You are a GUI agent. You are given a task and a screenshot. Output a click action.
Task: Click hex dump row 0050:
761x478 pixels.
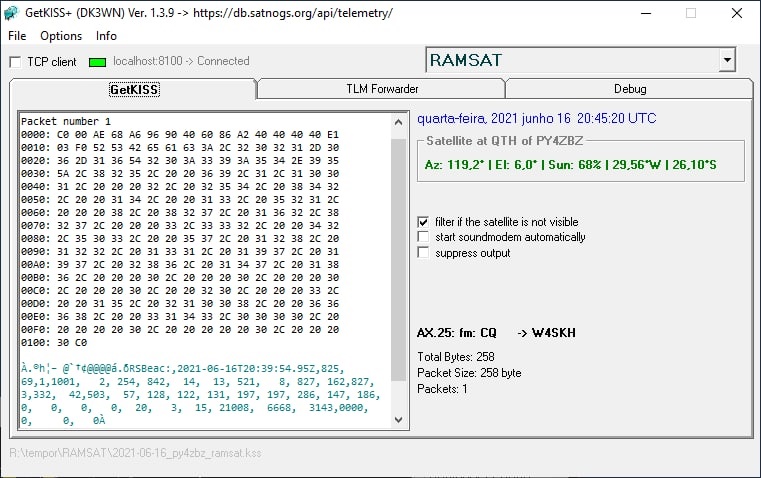[x=180, y=199]
